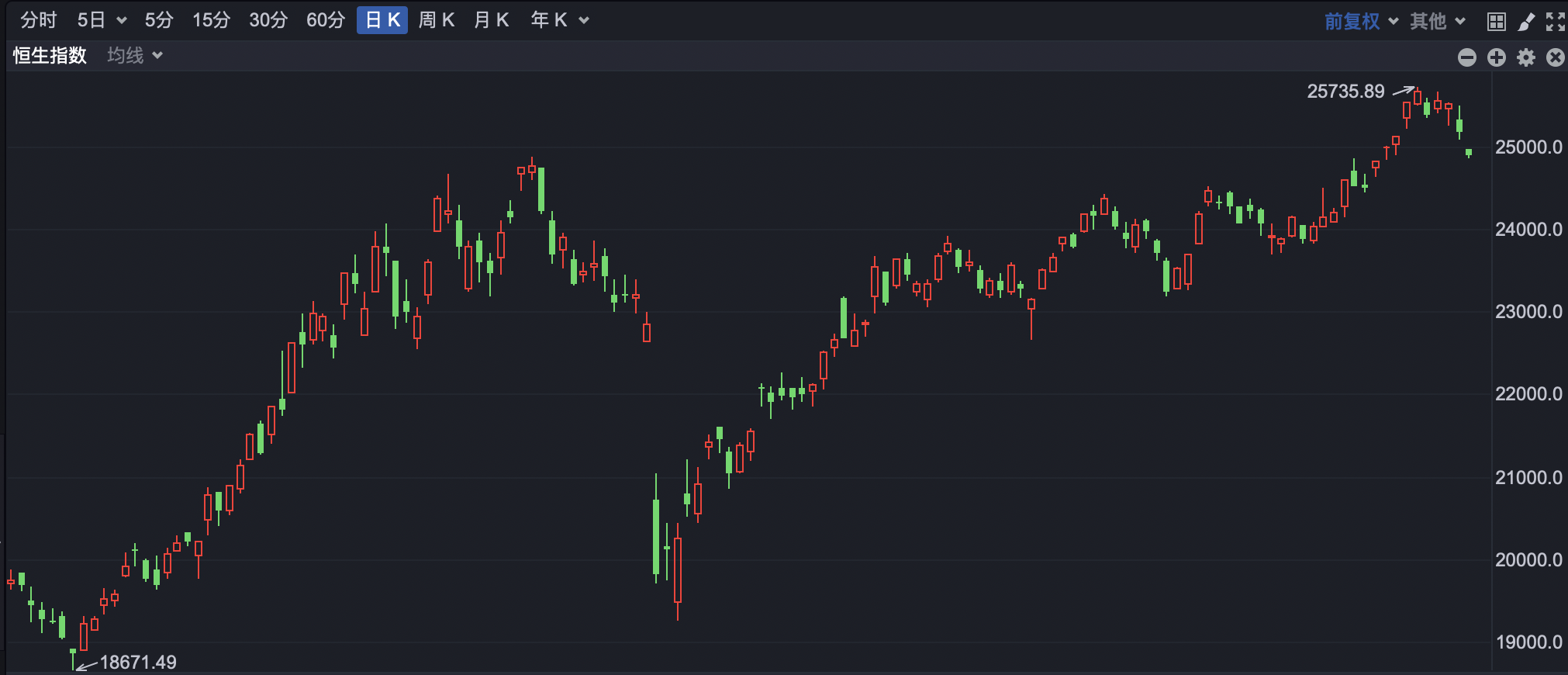
Task: Click the lowest candle marked 18671.49
Action: pos(73,658)
